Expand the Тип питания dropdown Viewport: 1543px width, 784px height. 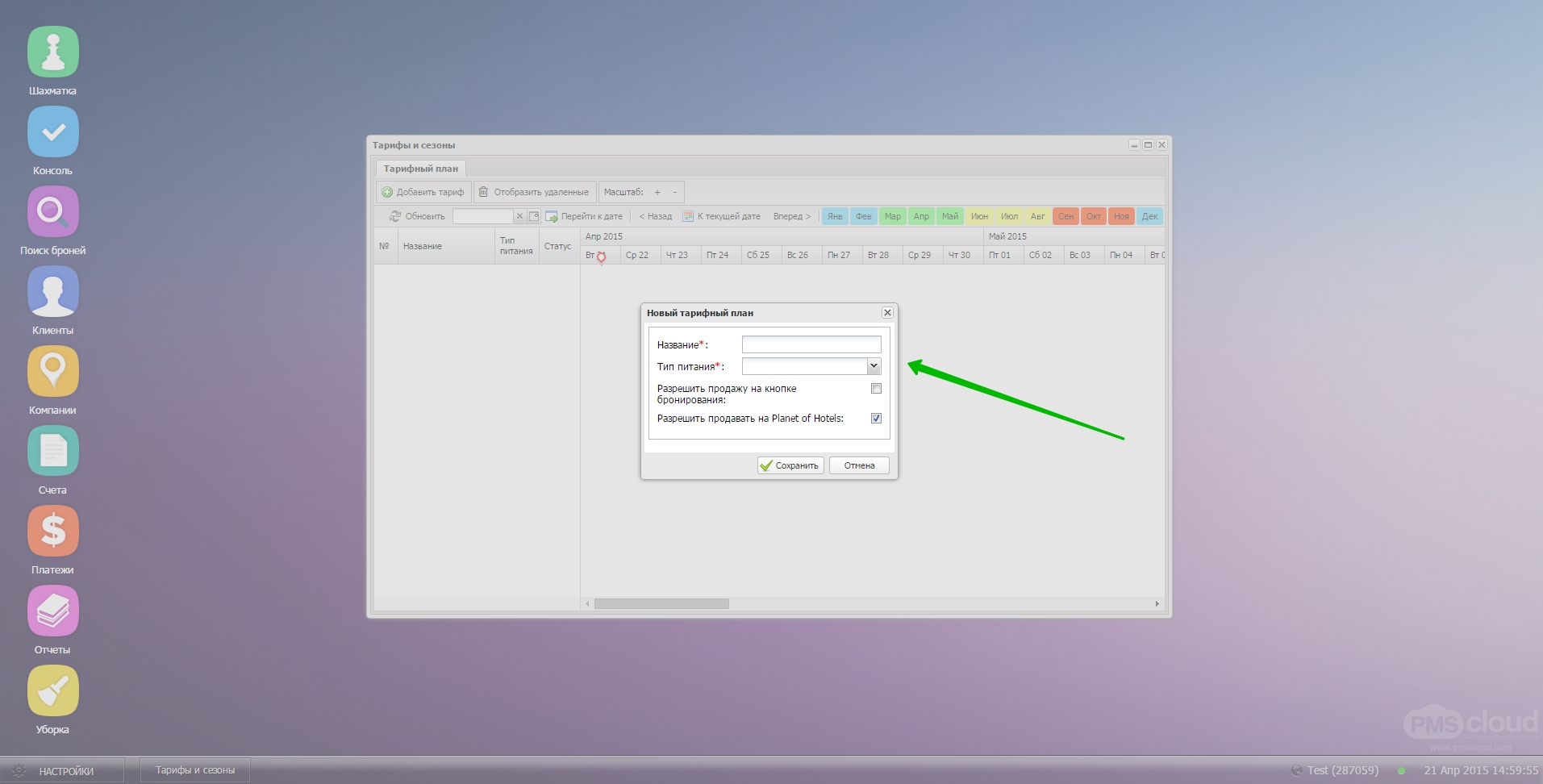[x=874, y=366]
